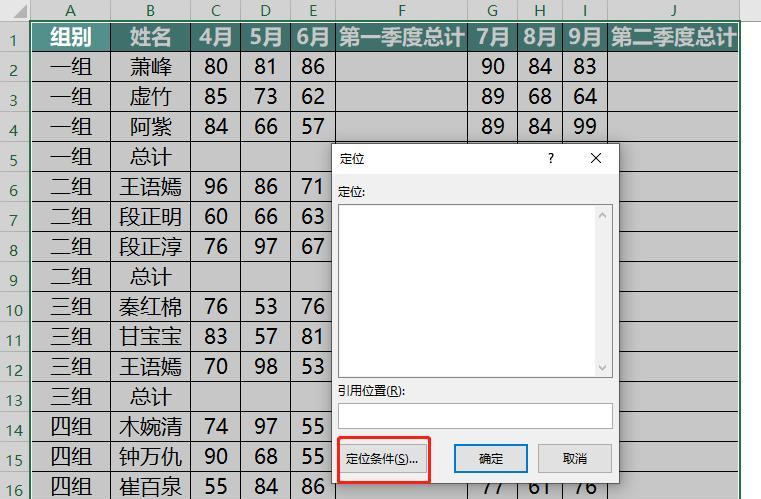Select 总计 cell in row 9

tap(150, 277)
